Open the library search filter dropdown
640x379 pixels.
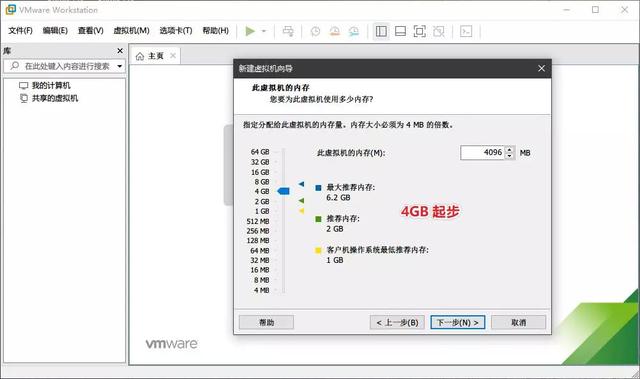(x=120, y=66)
